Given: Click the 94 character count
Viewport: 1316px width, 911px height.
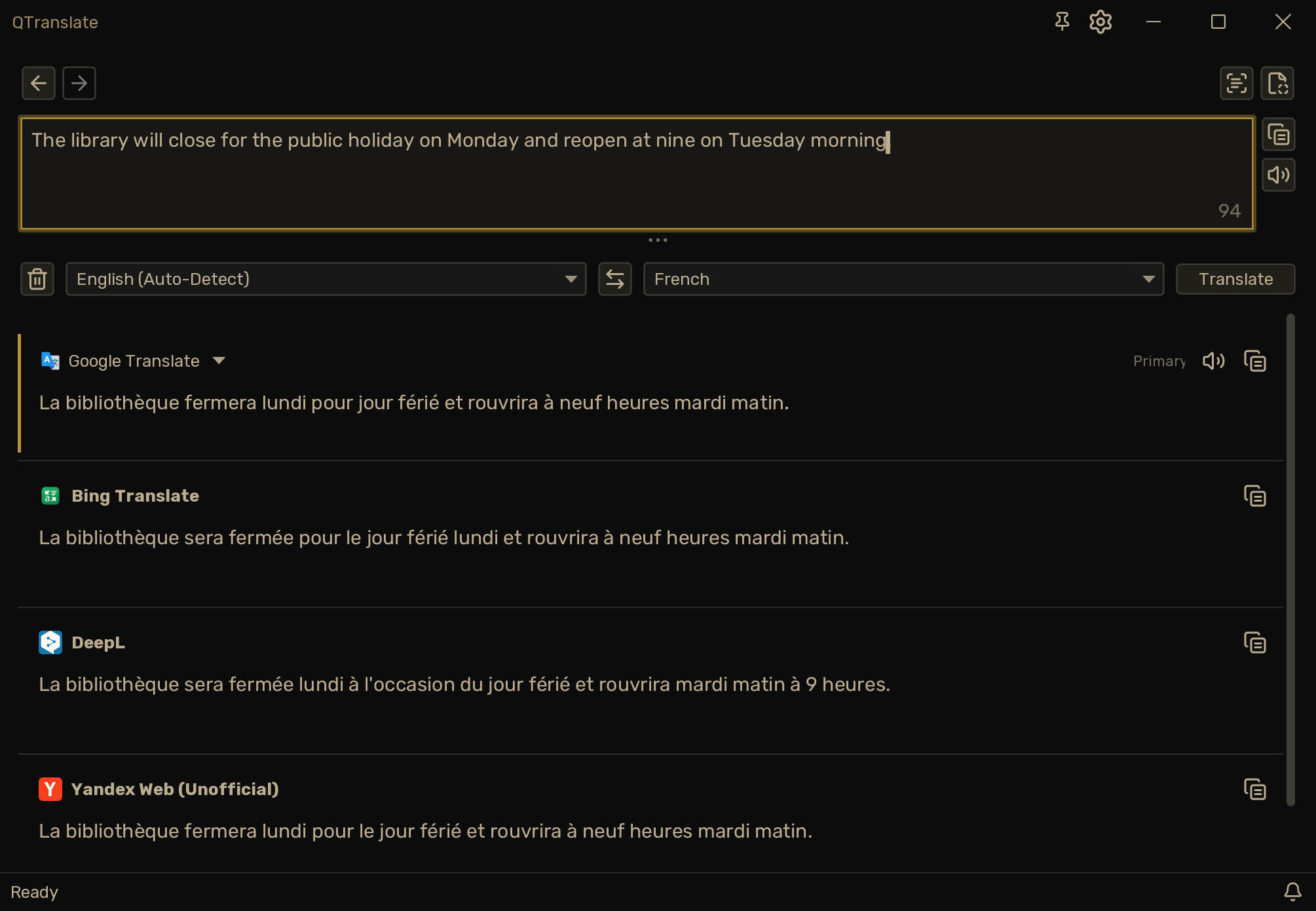Looking at the screenshot, I should point(1229,211).
